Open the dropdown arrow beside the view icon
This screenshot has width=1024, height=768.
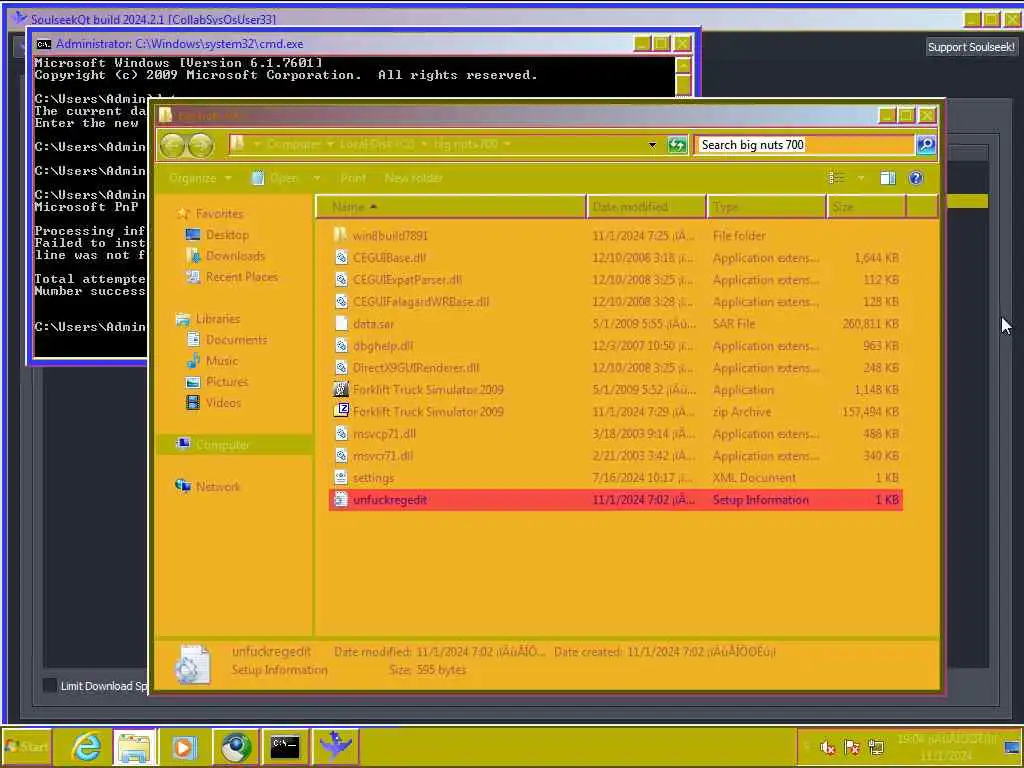coord(861,178)
